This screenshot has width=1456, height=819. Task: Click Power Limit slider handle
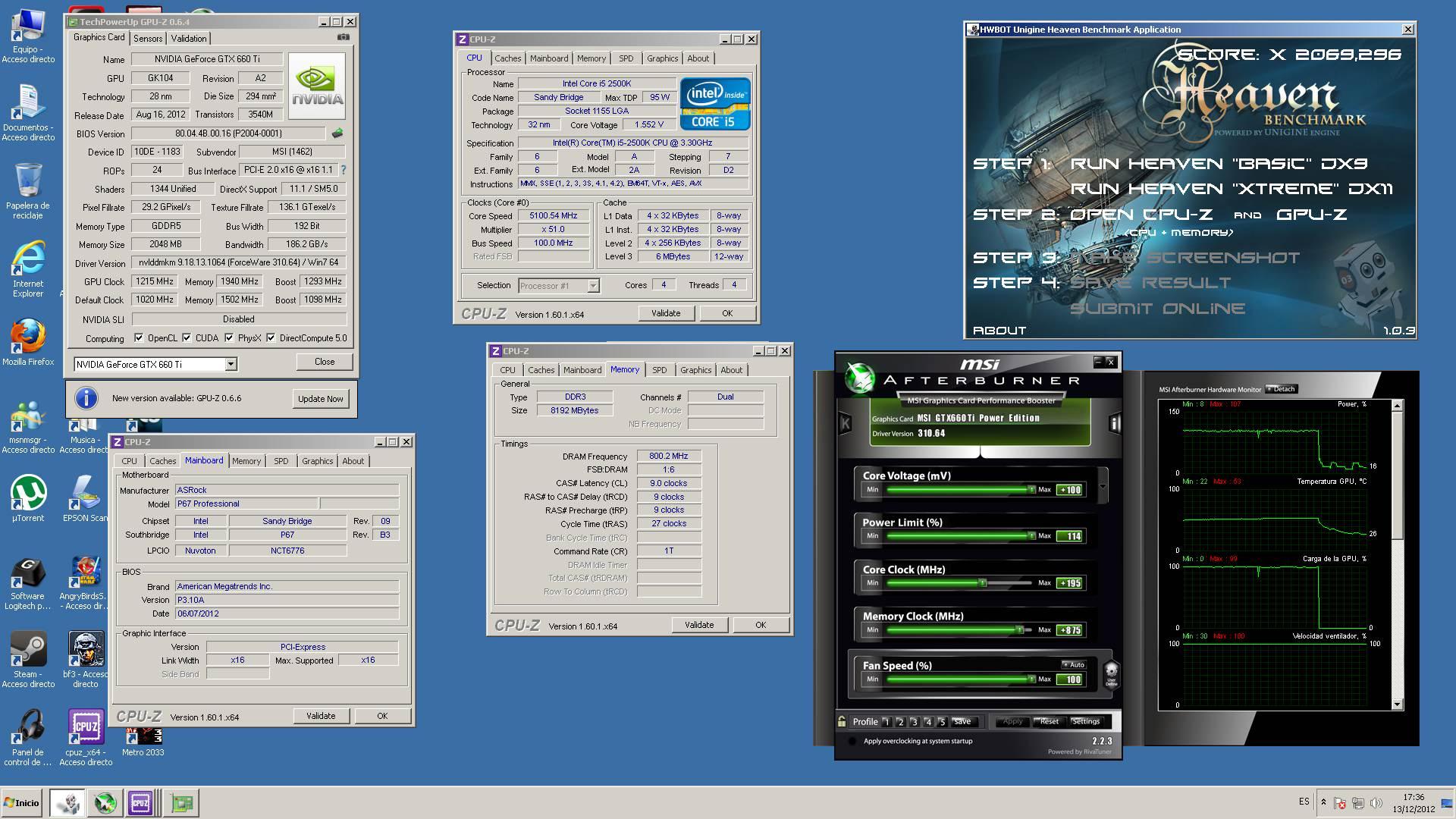1031,536
